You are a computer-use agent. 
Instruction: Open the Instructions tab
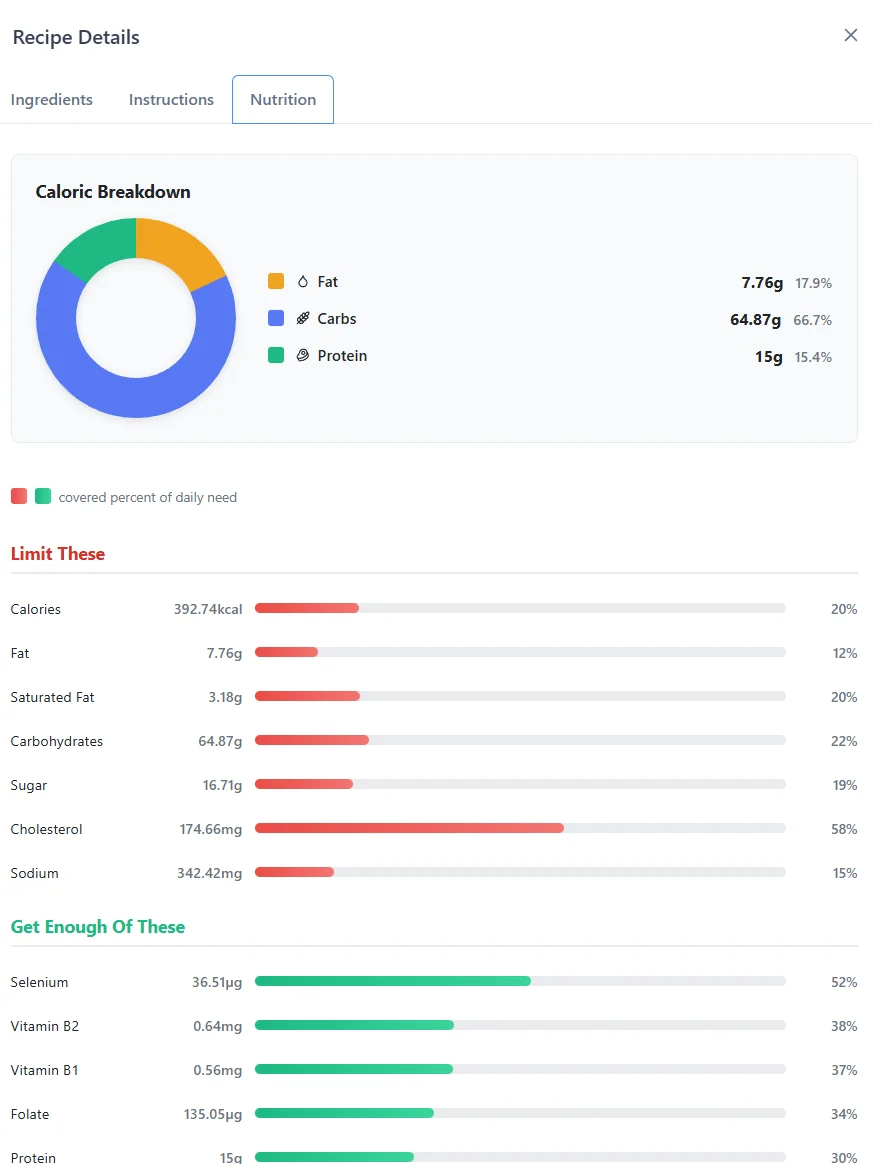coord(170,99)
